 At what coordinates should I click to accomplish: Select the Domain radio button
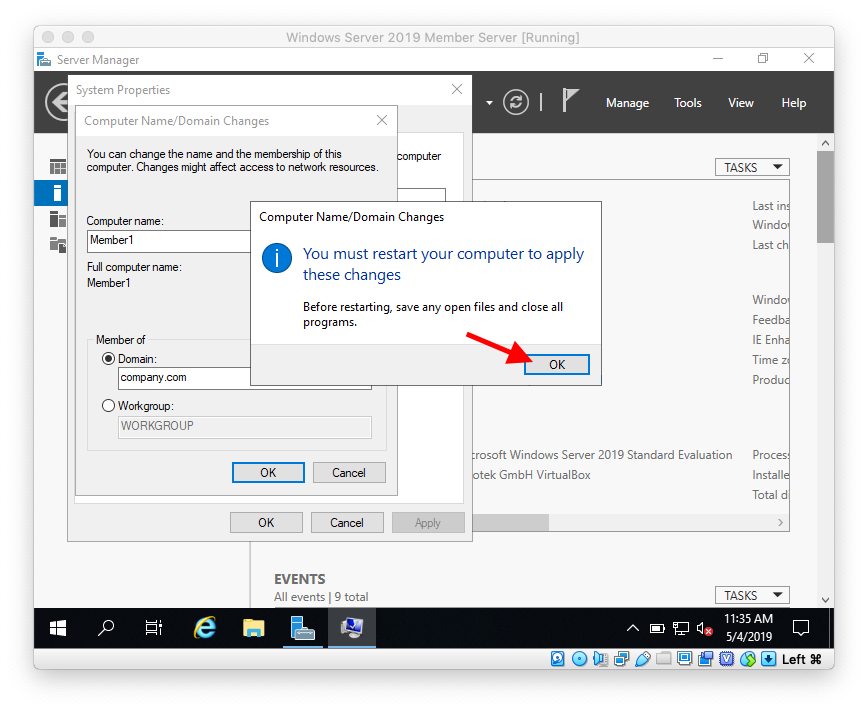click(108, 358)
